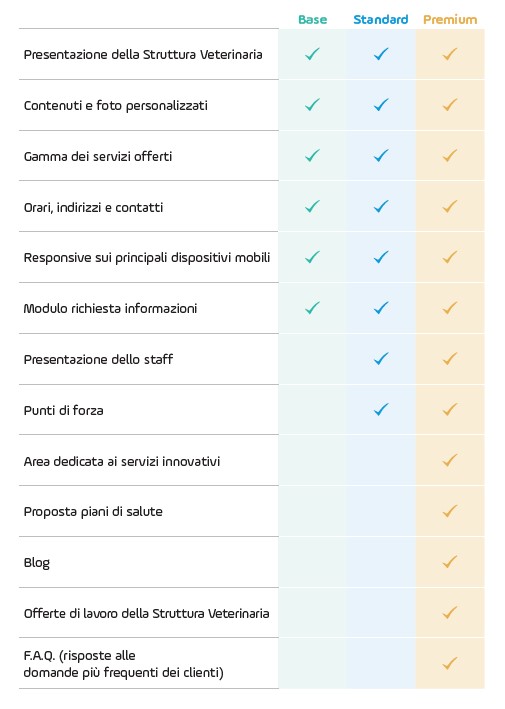Click Standard checkmark for Contenuti e foto personalizzati
This screenshot has width=505, height=709.
coord(381,105)
